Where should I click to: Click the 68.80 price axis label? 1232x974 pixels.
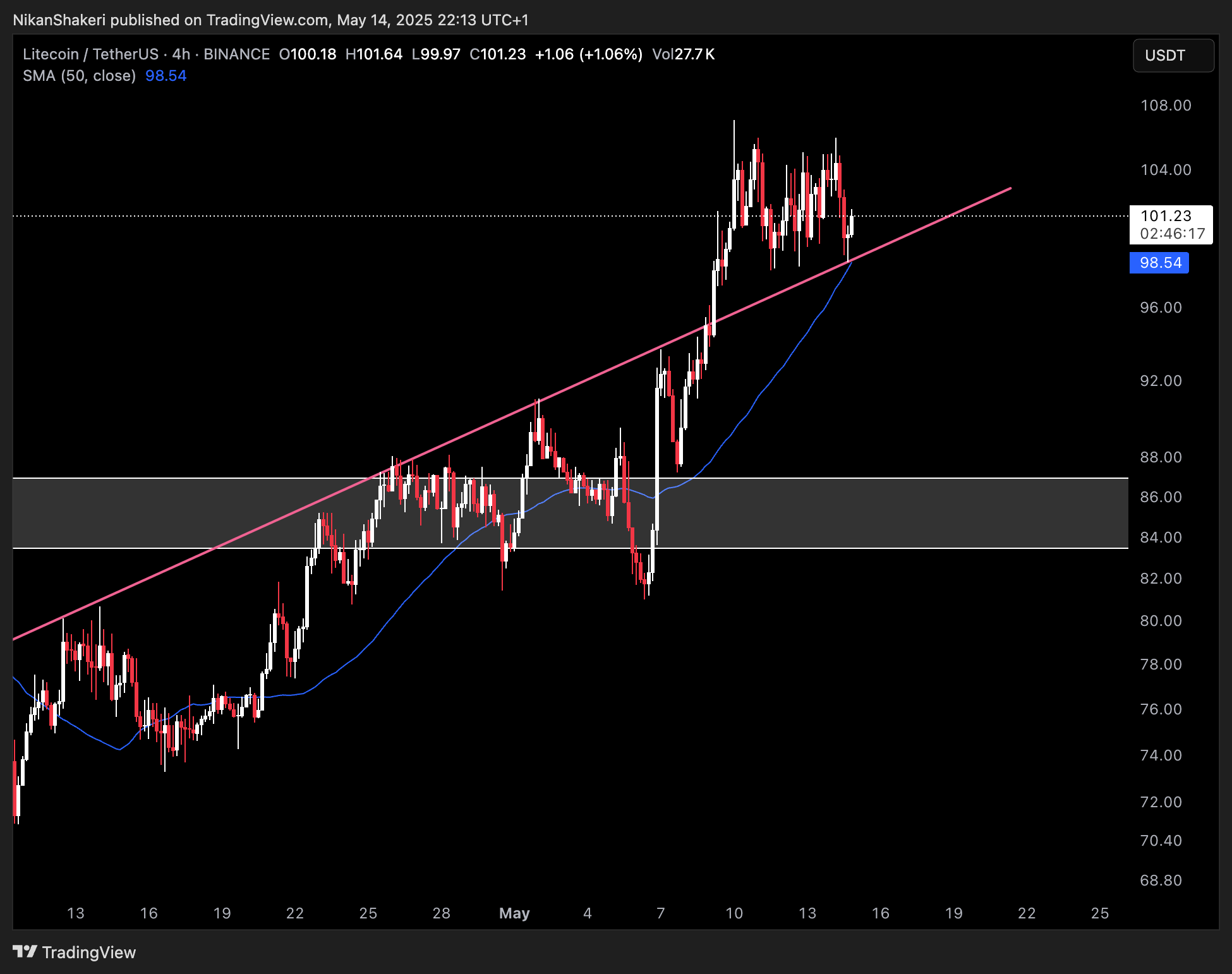pyautogui.click(x=1161, y=881)
